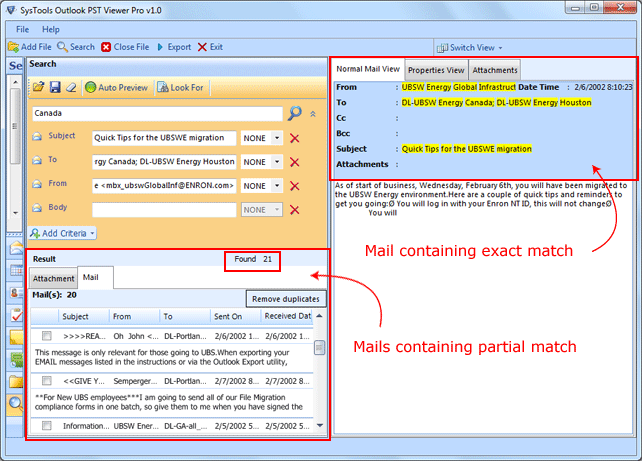Check the >>>>REA... mail checkbox
Screen dimensions: 642x461
click(47, 336)
